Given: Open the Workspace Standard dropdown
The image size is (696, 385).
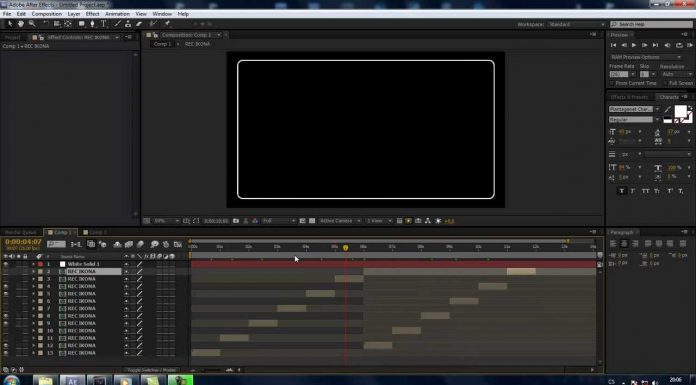Looking at the screenshot, I should (x=576, y=24).
